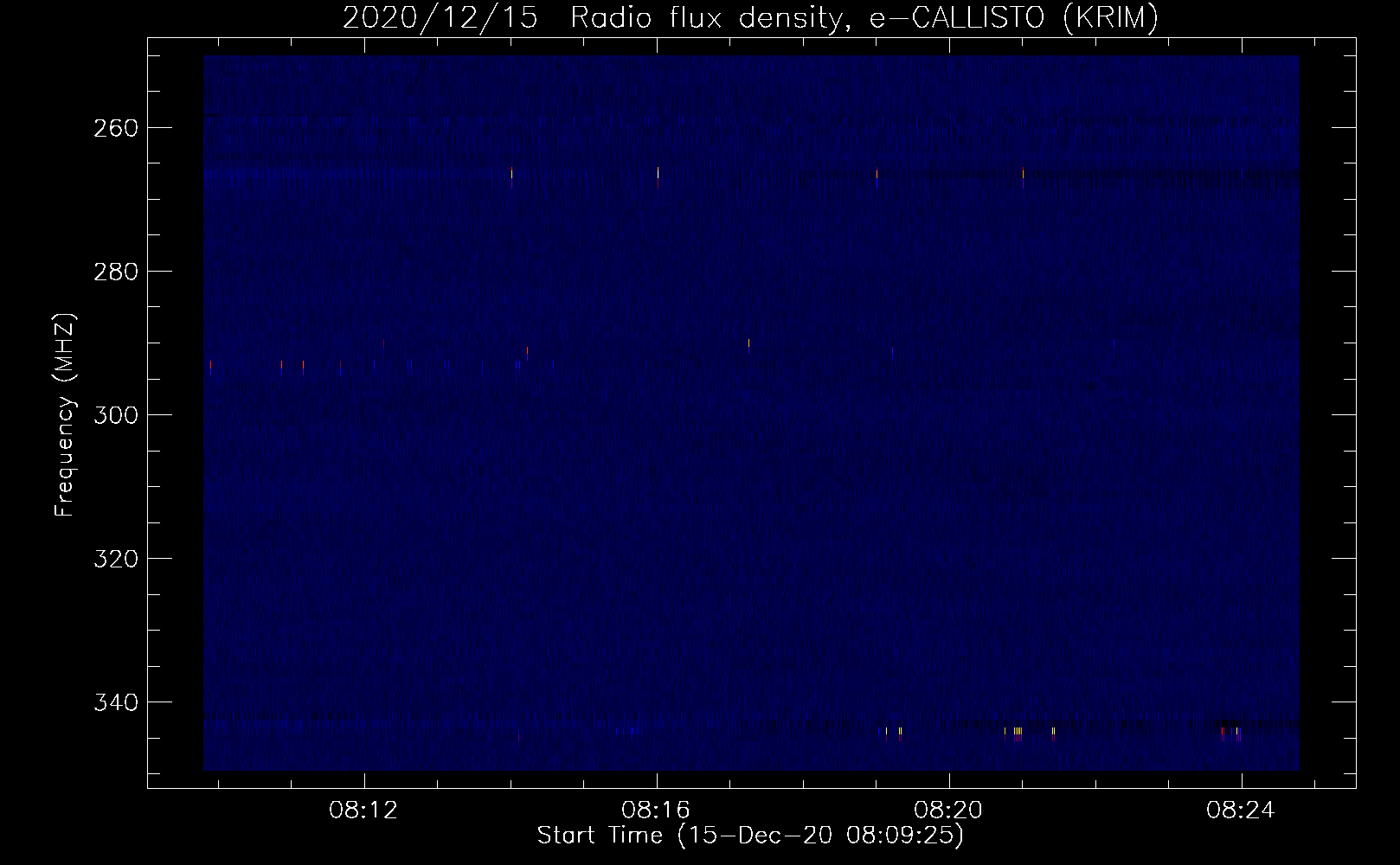
Task: Click the 08:16 time tick label
Action: 657,811
